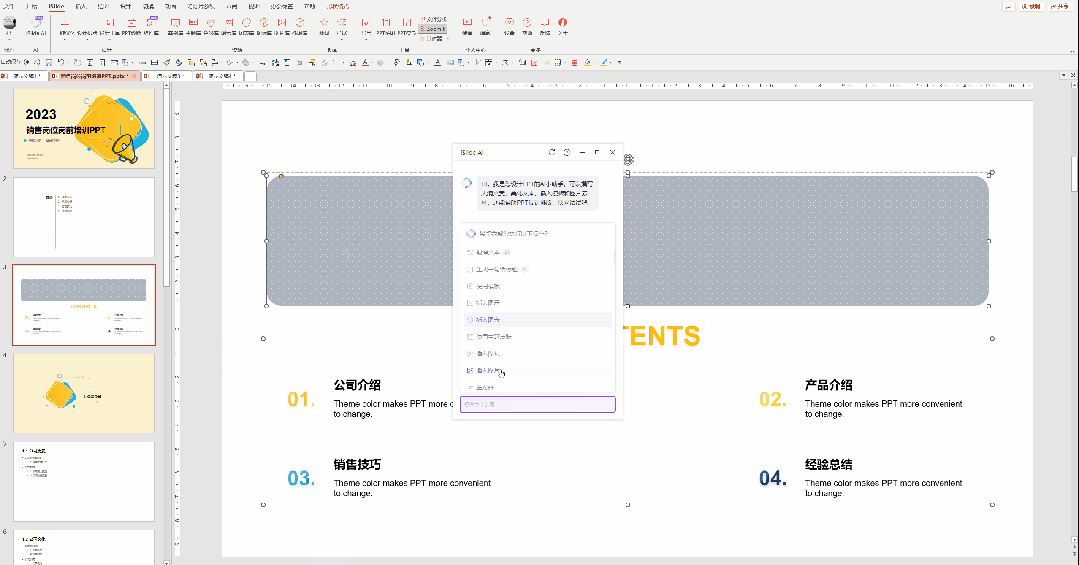Select slide 4 thumbnail with yellow background

84,394
